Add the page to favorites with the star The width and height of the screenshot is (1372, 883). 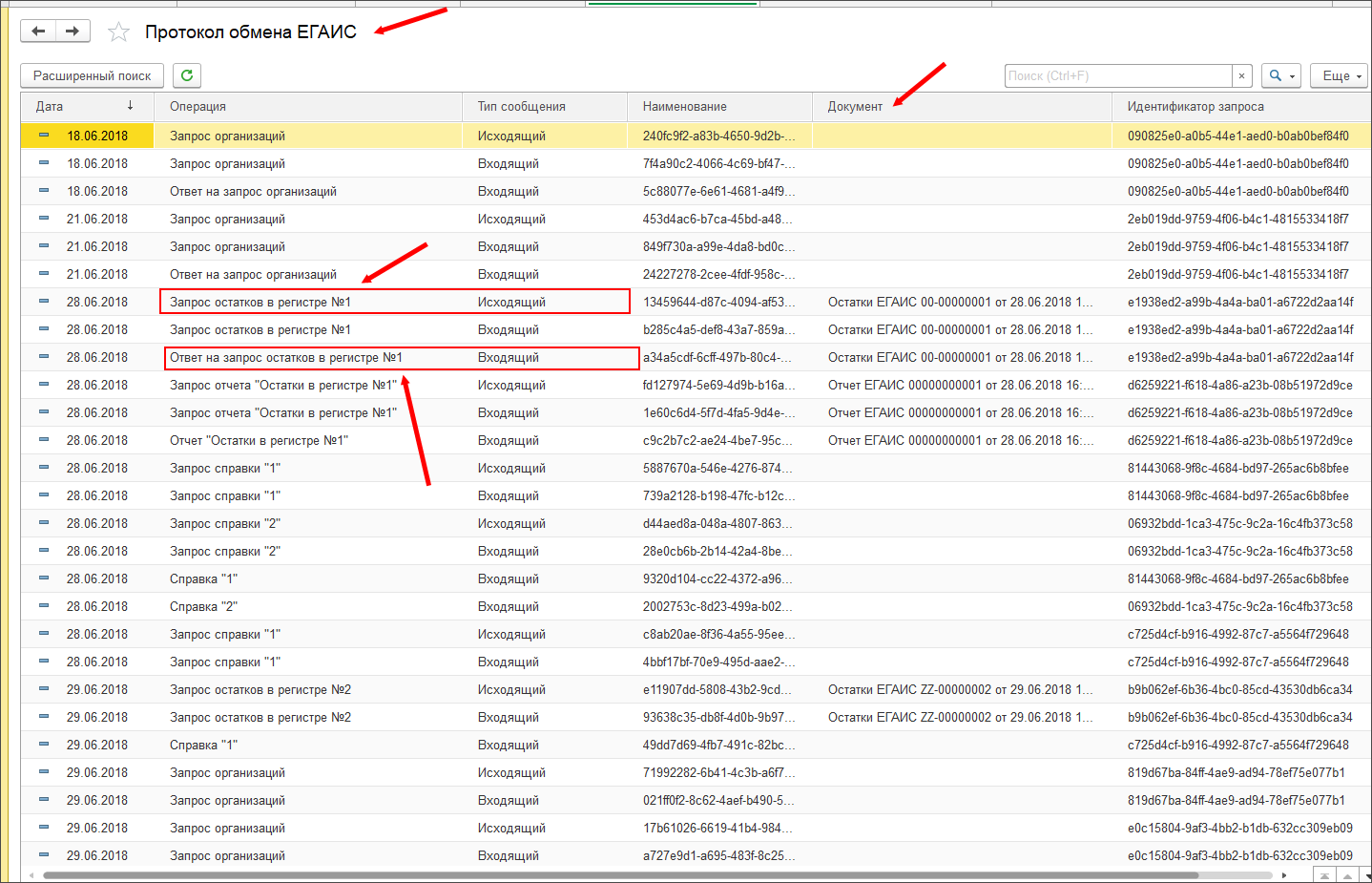coord(118,32)
